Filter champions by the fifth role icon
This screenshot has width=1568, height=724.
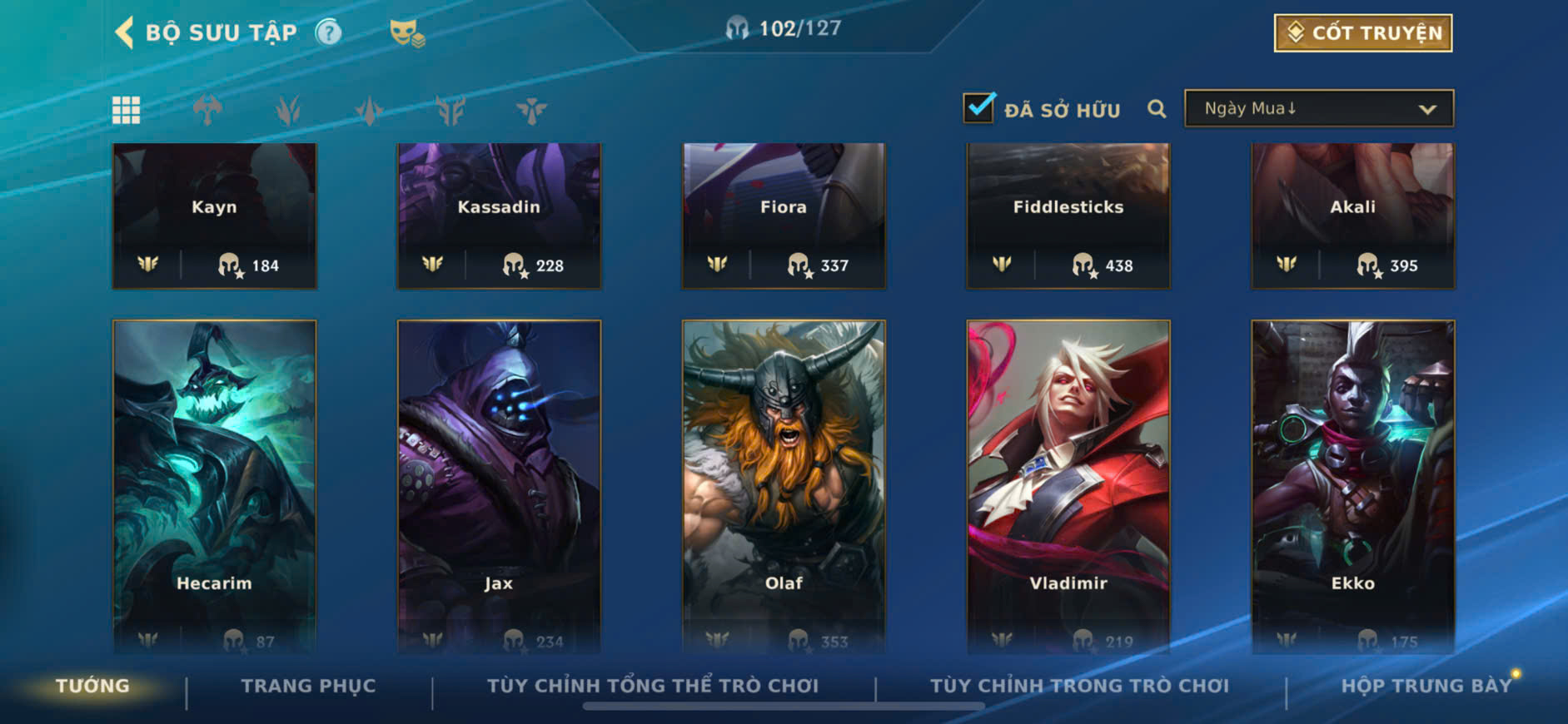531,110
